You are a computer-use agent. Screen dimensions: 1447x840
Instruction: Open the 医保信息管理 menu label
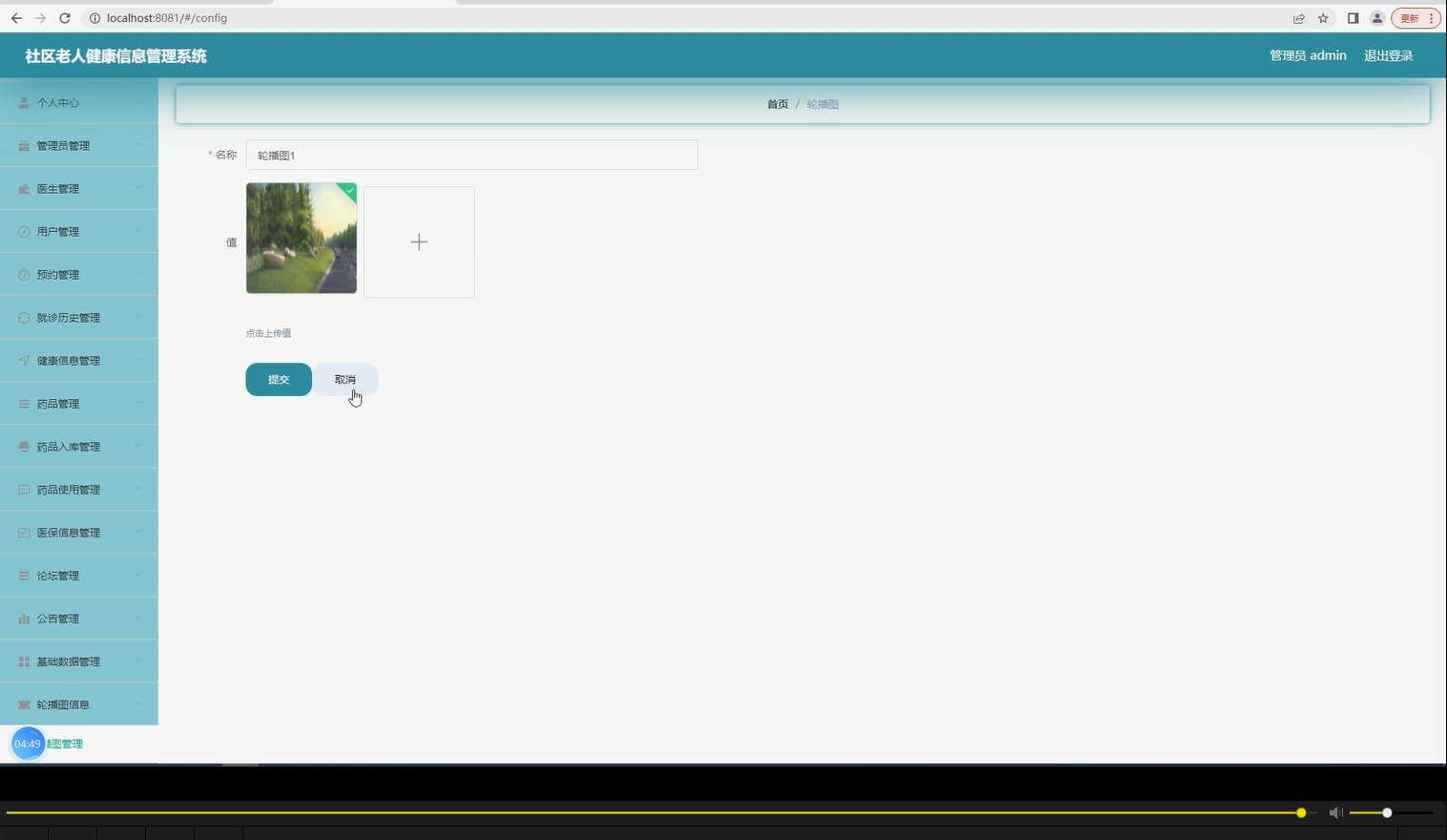69,533
